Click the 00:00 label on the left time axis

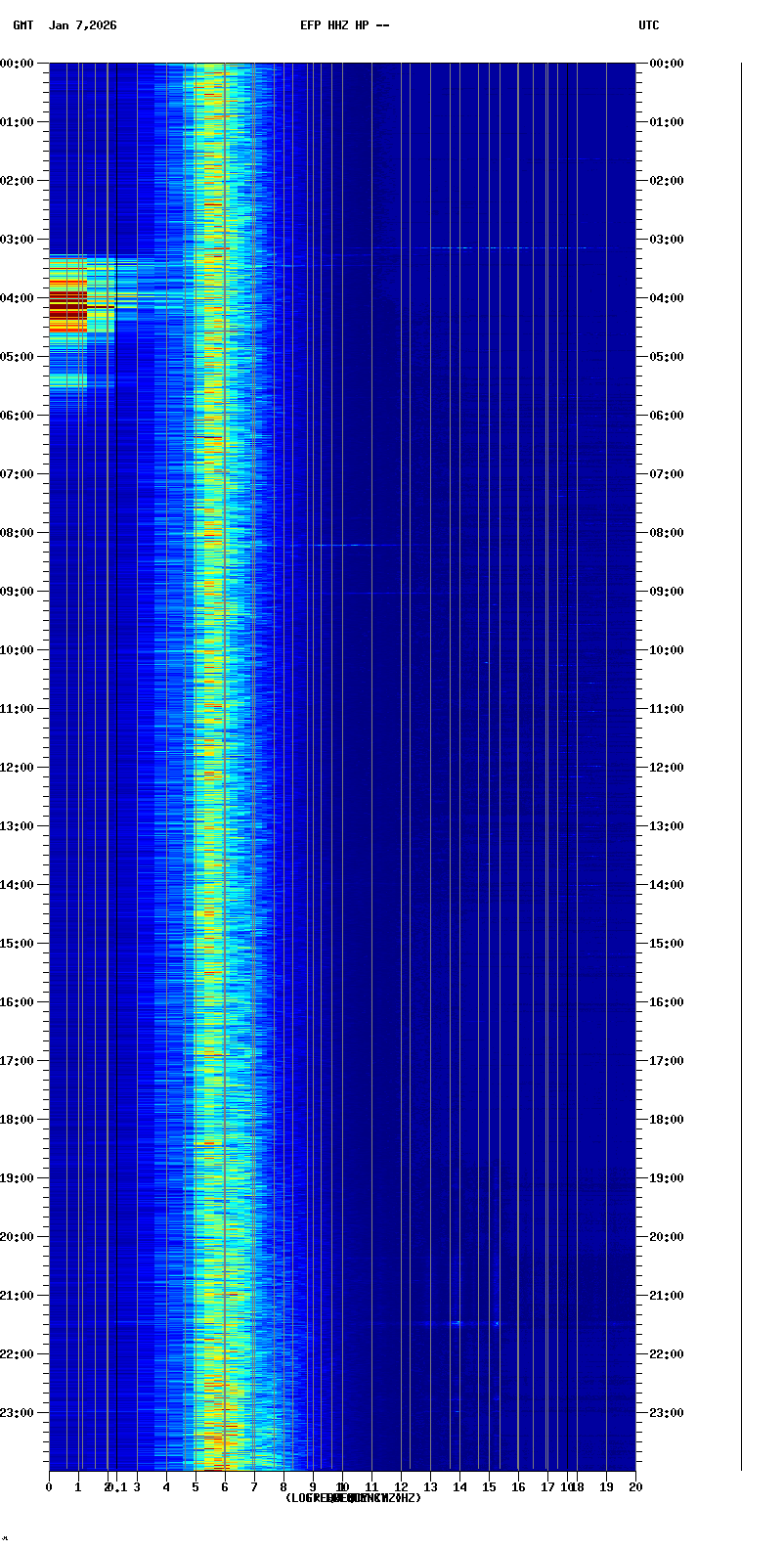tap(17, 64)
